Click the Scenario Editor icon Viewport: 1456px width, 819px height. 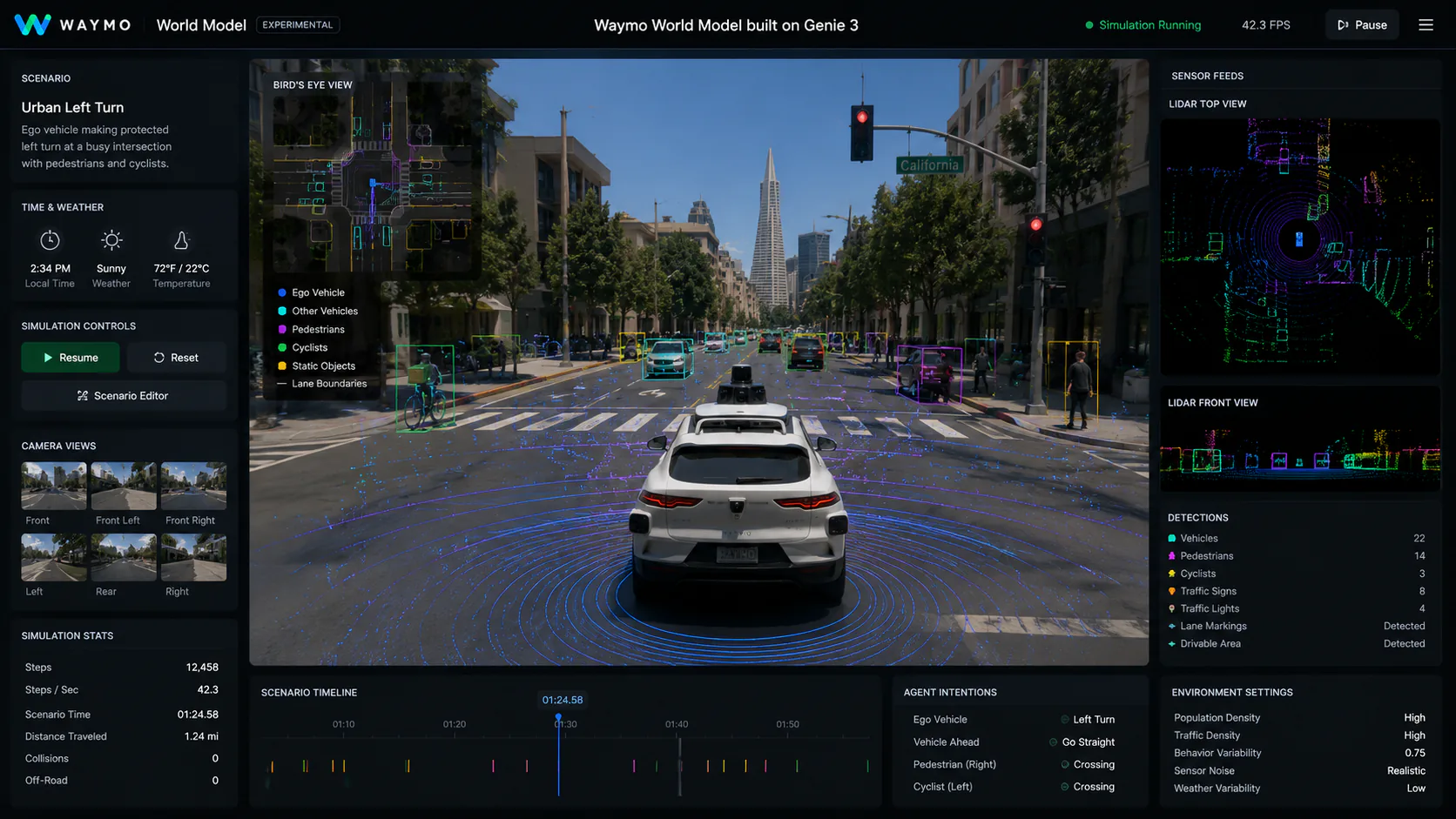click(83, 395)
